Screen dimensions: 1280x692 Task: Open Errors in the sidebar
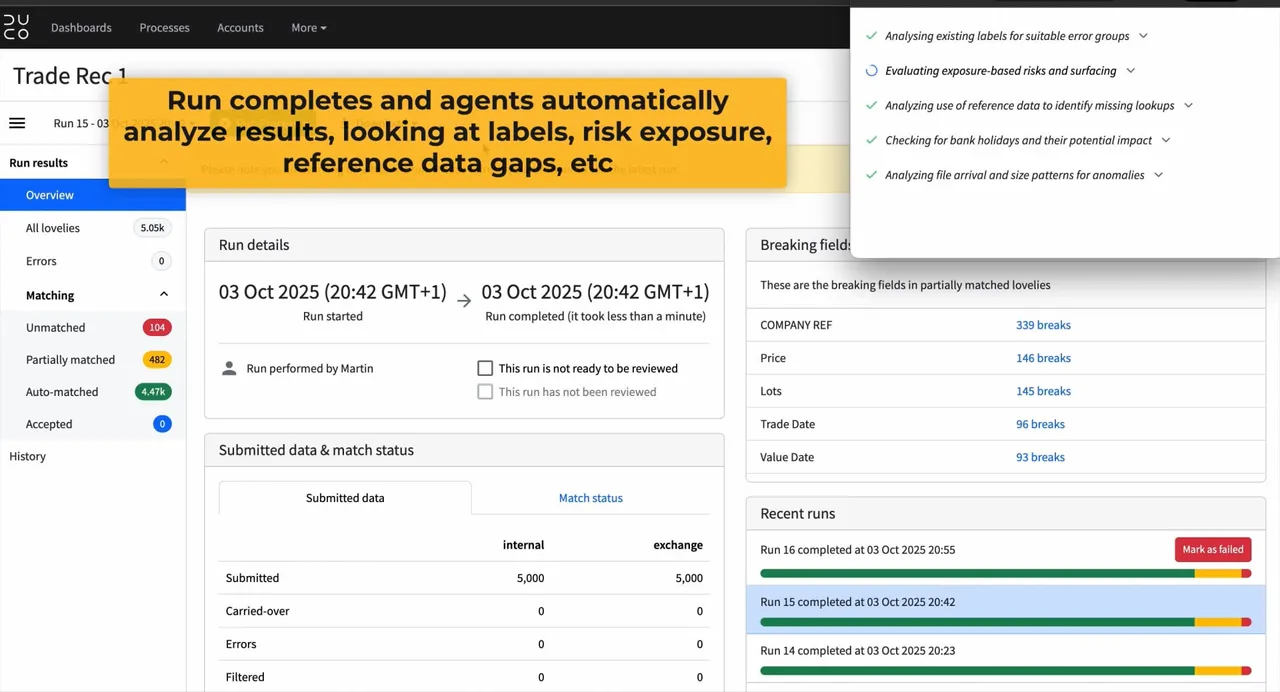coord(41,261)
